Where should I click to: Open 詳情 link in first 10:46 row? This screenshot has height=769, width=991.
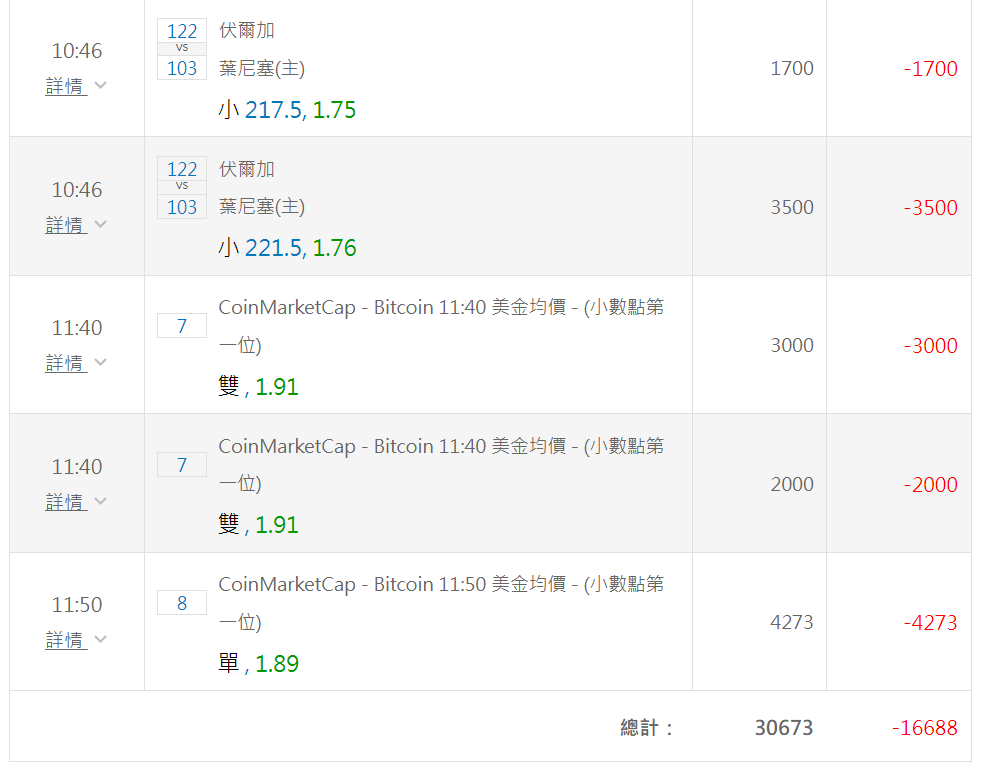click(66, 86)
